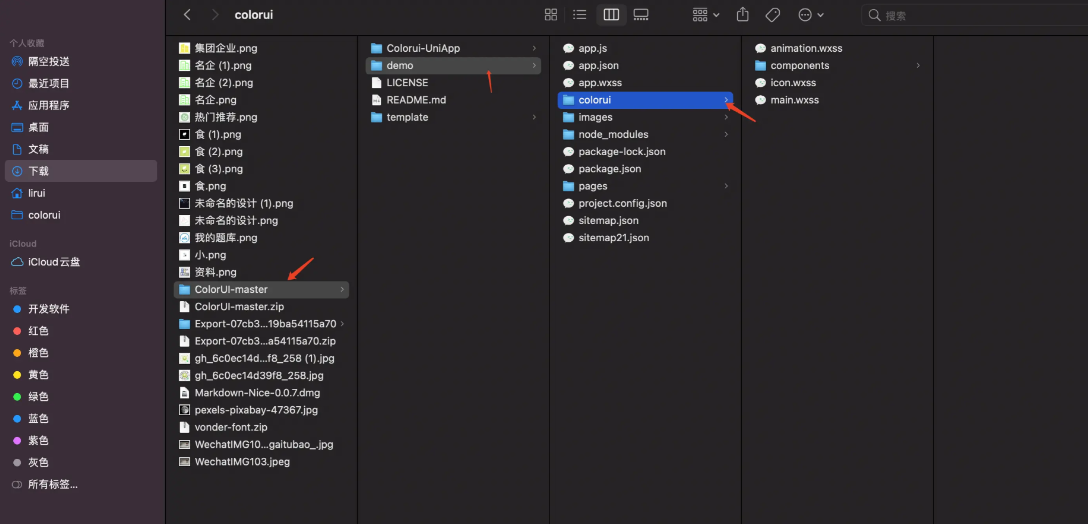Image resolution: width=1088 pixels, height=524 pixels.
Task: Select WechatIMG103.jpeg file
Action: 261,462
